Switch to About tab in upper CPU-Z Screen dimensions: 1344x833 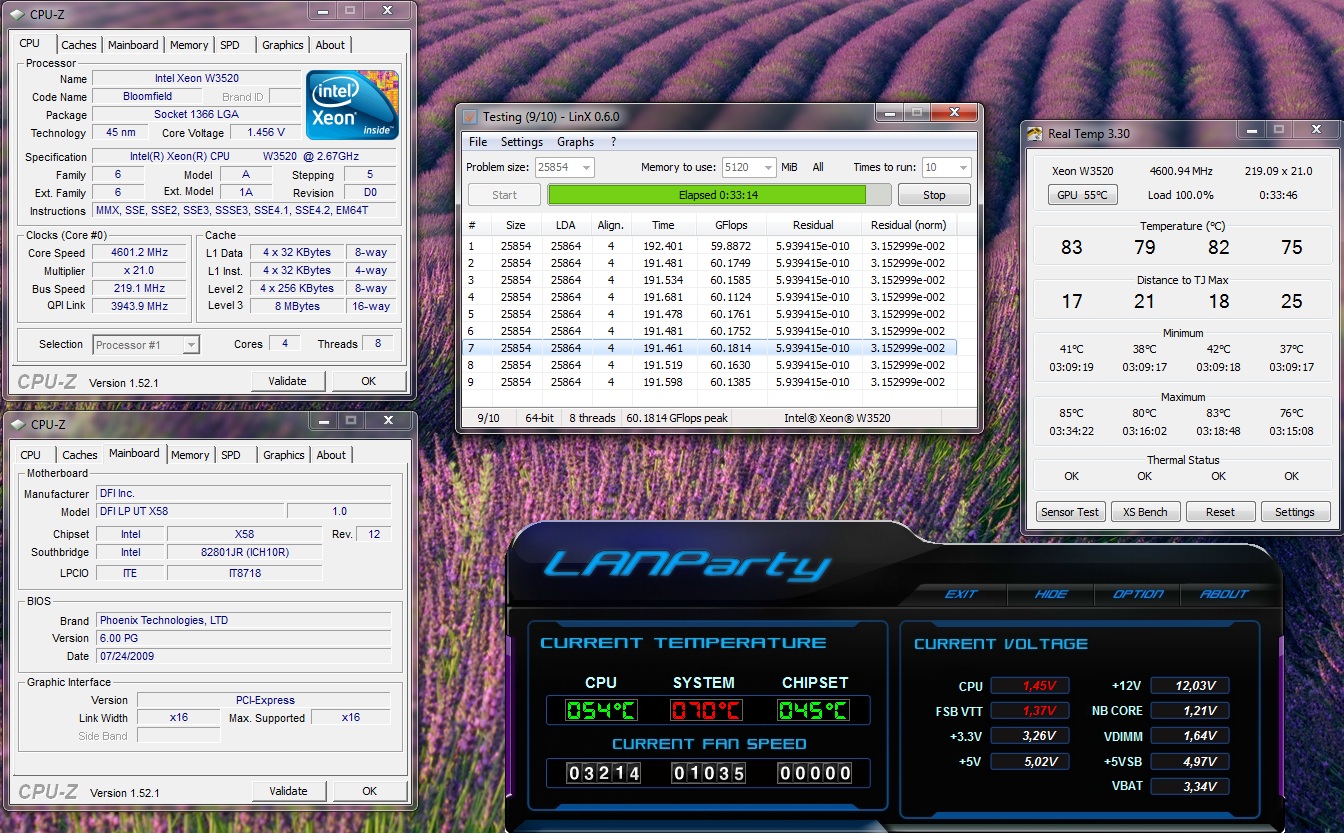click(330, 45)
